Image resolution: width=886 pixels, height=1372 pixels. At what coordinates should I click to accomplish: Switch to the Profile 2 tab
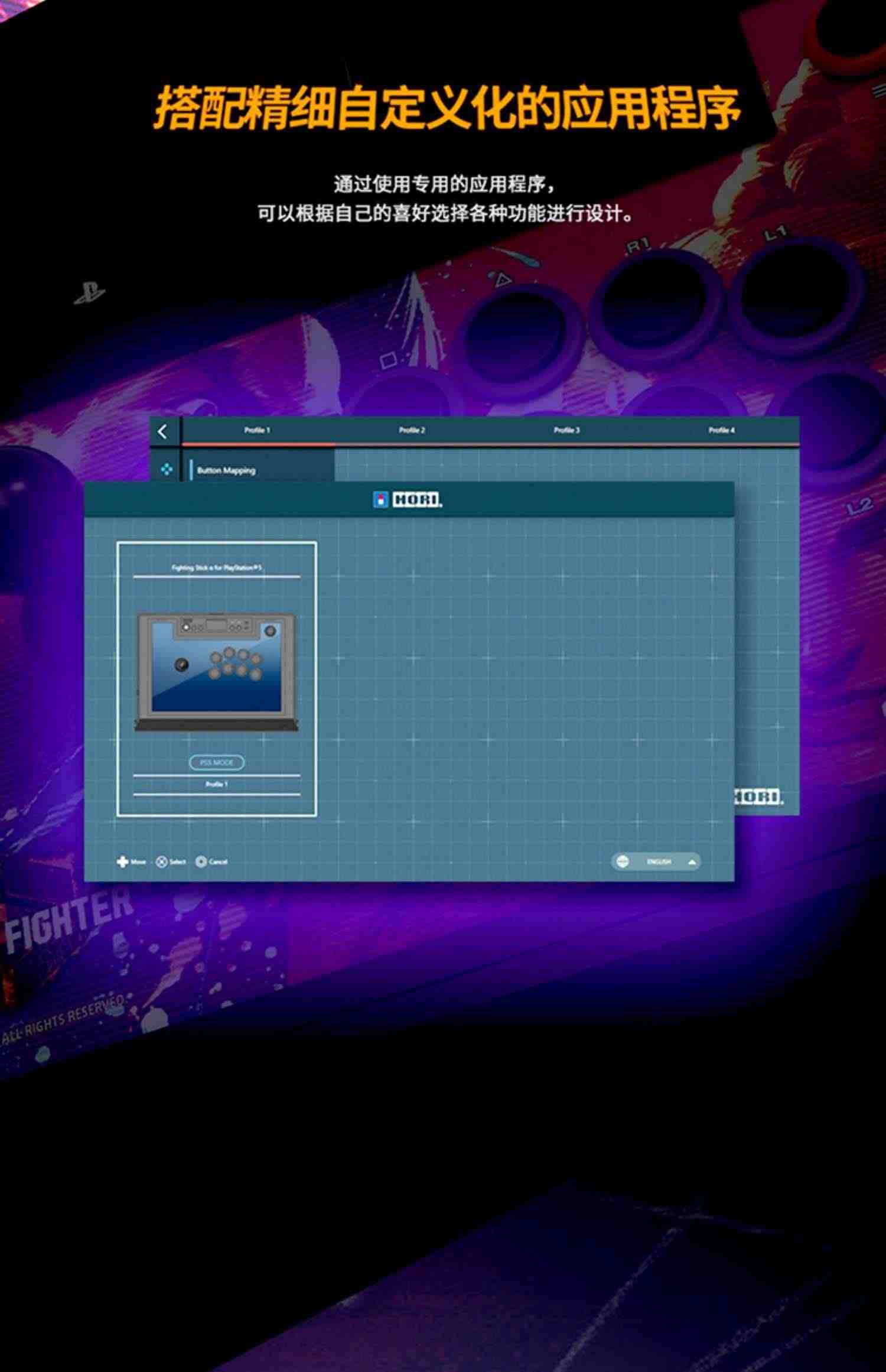pos(412,430)
